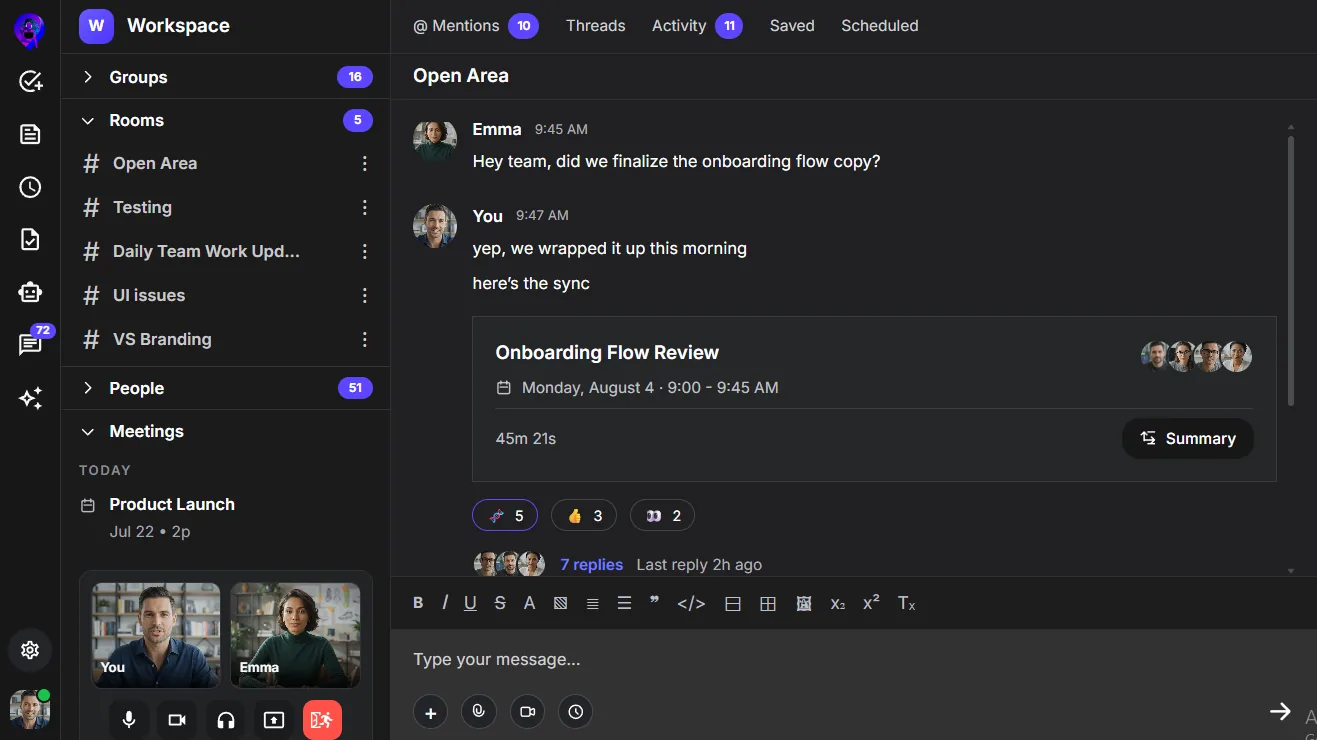
Task: Send message with arrow icon
Action: pyautogui.click(x=1280, y=711)
